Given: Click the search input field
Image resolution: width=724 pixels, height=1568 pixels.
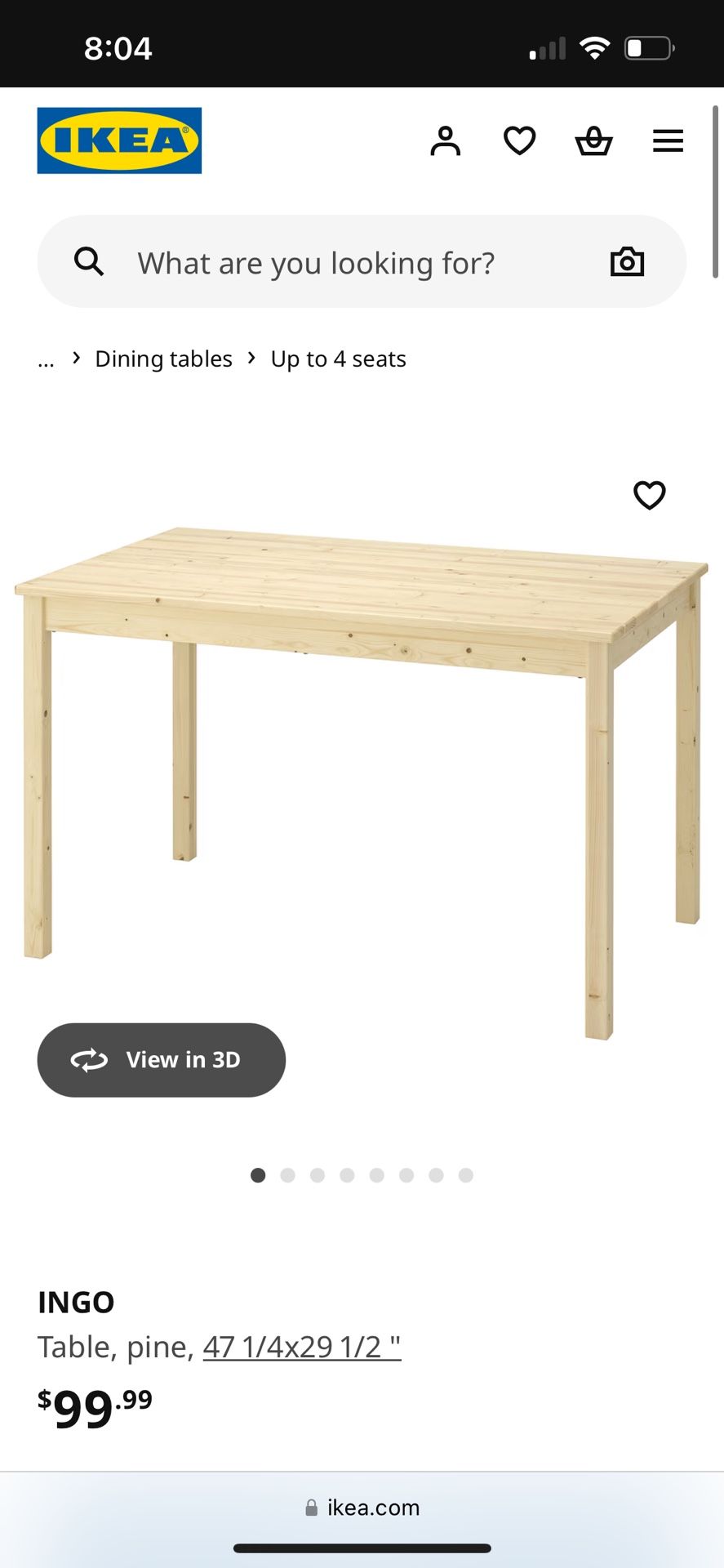Looking at the screenshot, I should point(362,261).
